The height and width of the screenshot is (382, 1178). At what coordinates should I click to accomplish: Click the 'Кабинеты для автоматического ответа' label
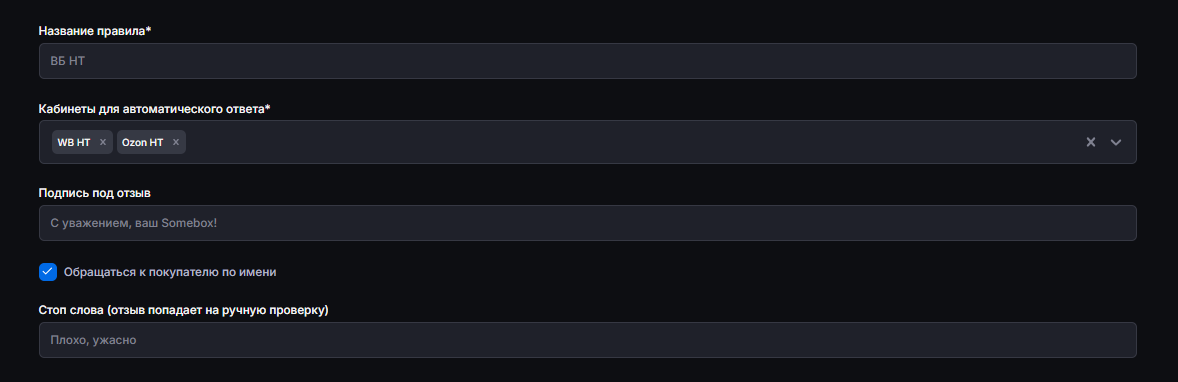click(x=155, y=109)
